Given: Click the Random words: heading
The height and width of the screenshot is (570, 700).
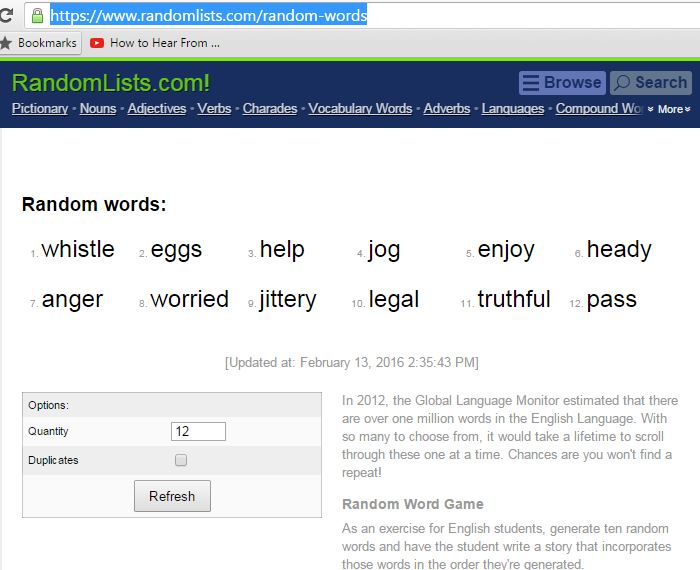Looking at the screenshot, I should coord(94,204).
